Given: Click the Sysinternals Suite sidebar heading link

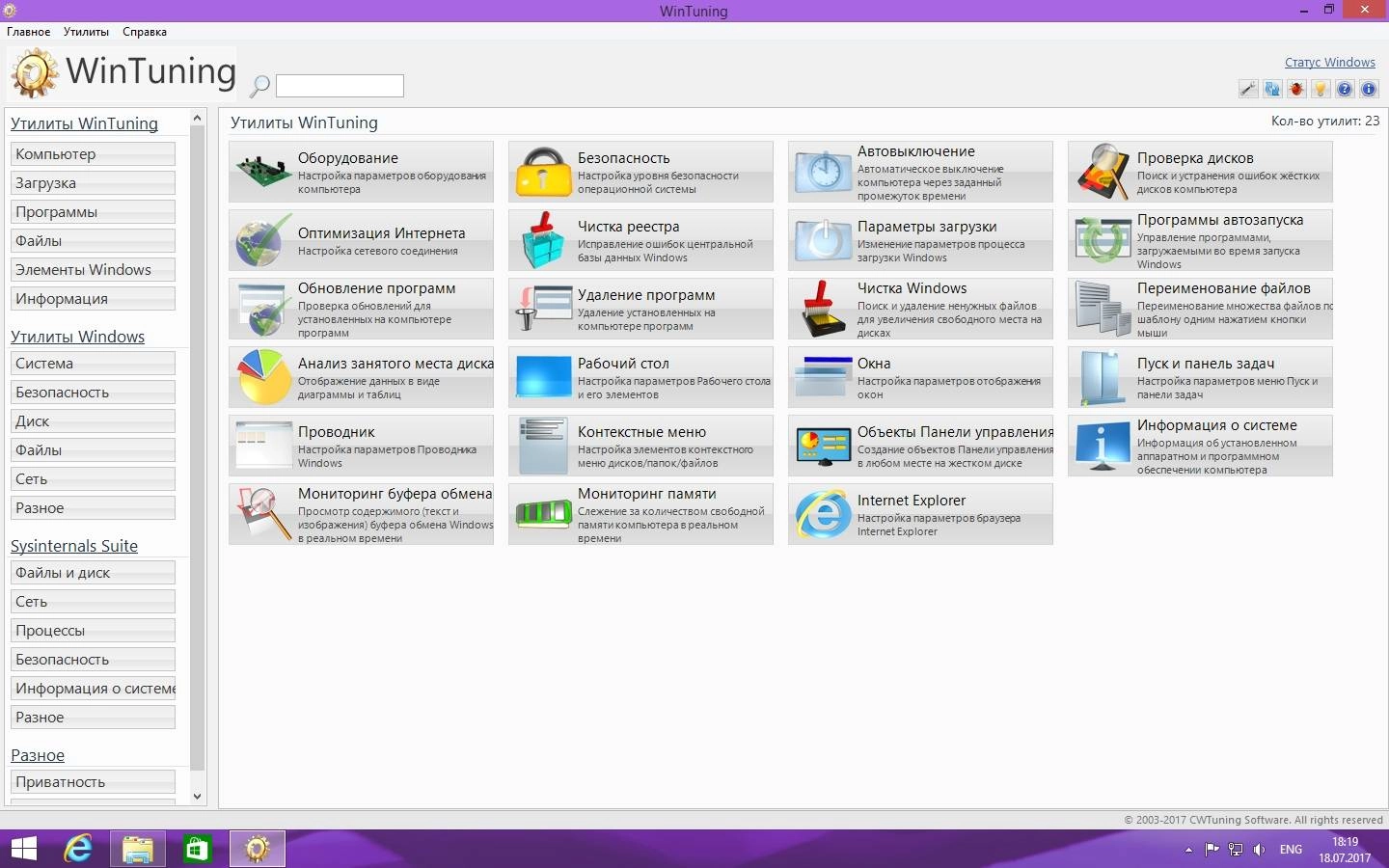Looking at the screenshot, I should point(74,546).
